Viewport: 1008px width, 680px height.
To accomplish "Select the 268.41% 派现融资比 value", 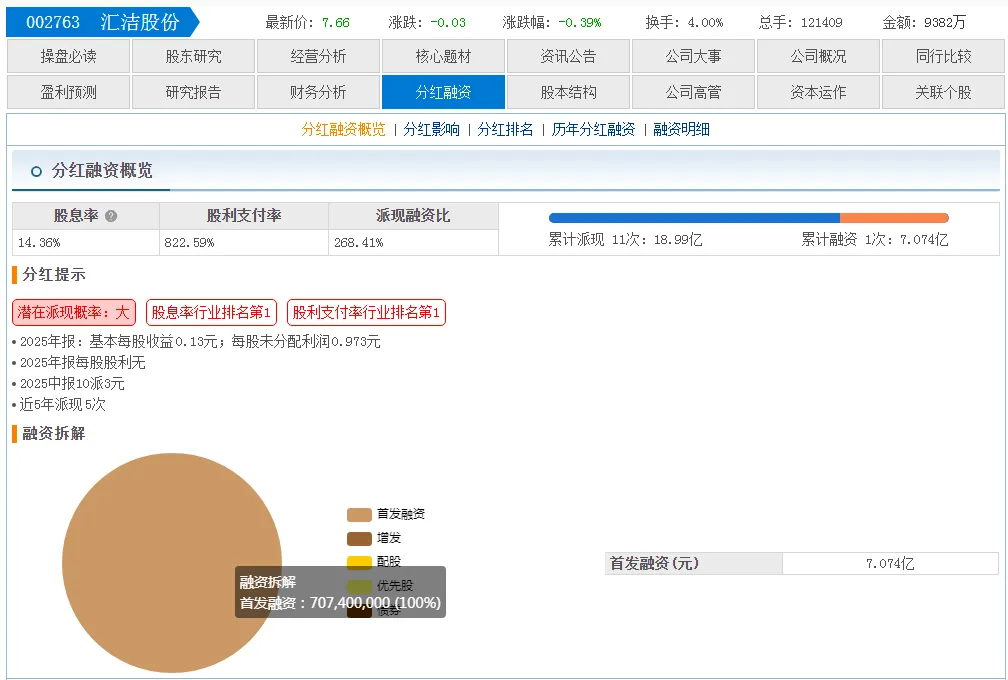I will click(x=359, y=242).
